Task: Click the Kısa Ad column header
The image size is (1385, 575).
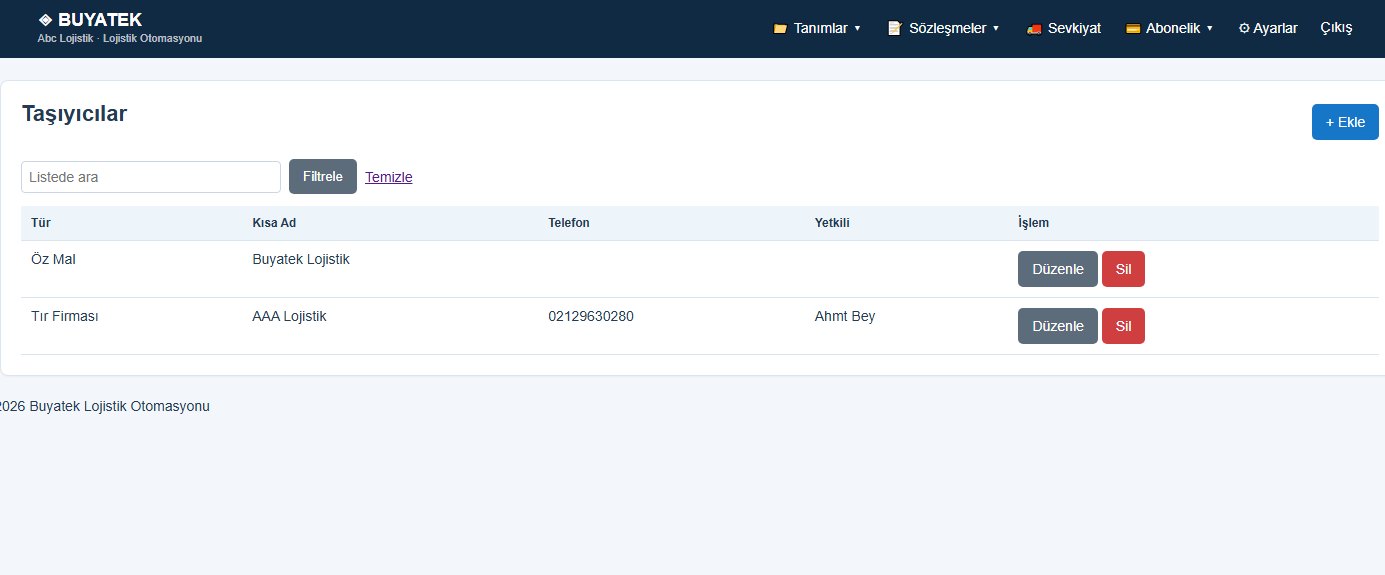Action: 274,223
